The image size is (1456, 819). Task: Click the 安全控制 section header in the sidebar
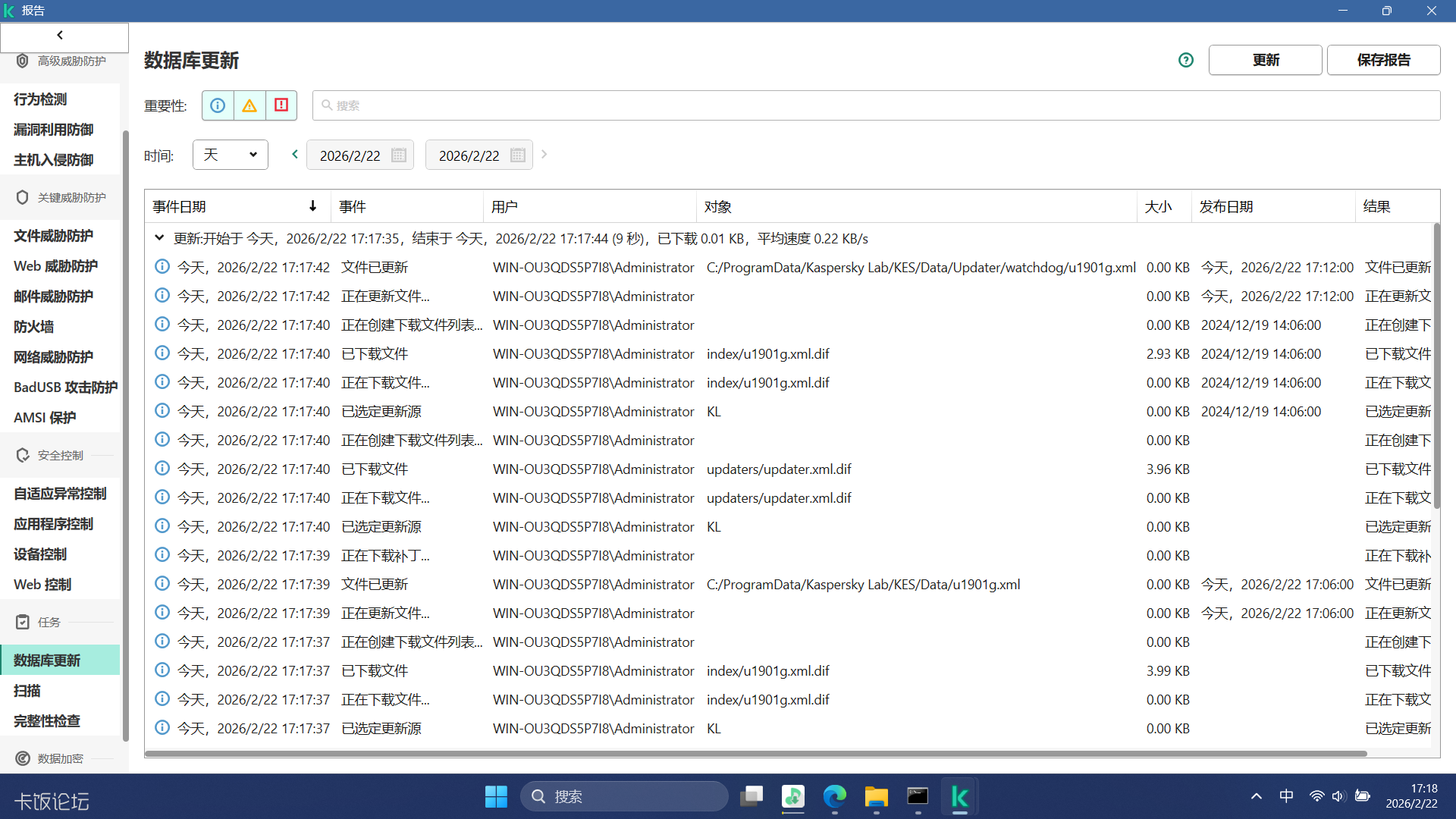coord(61,455)
